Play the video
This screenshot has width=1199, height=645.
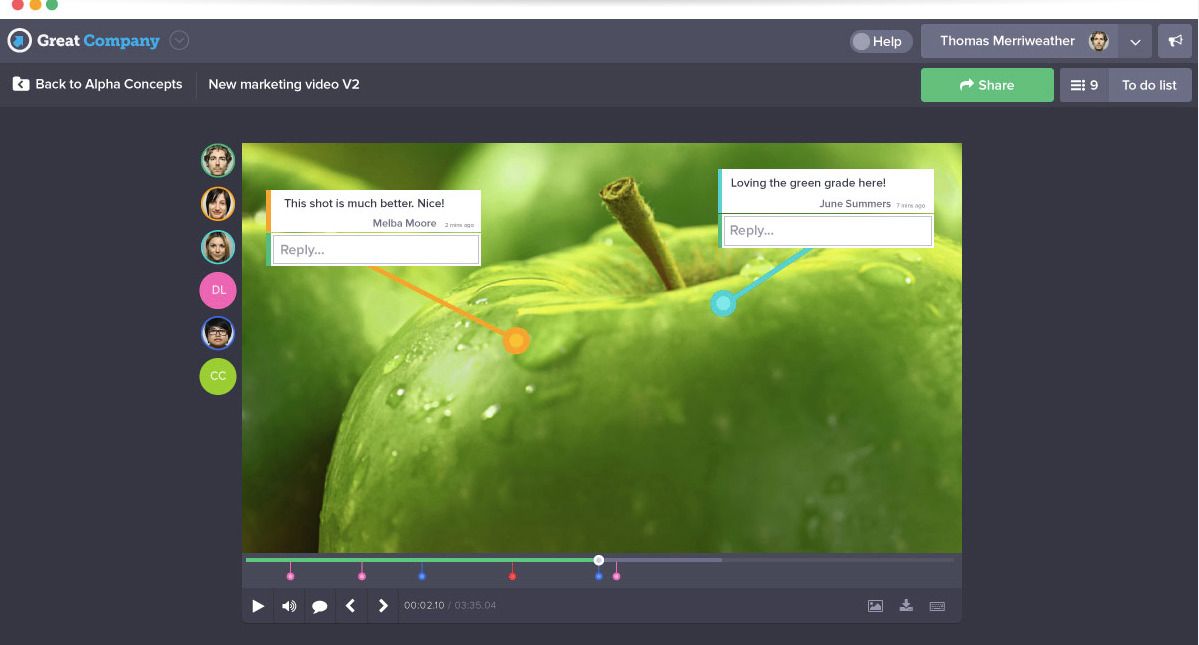(258, 605)
